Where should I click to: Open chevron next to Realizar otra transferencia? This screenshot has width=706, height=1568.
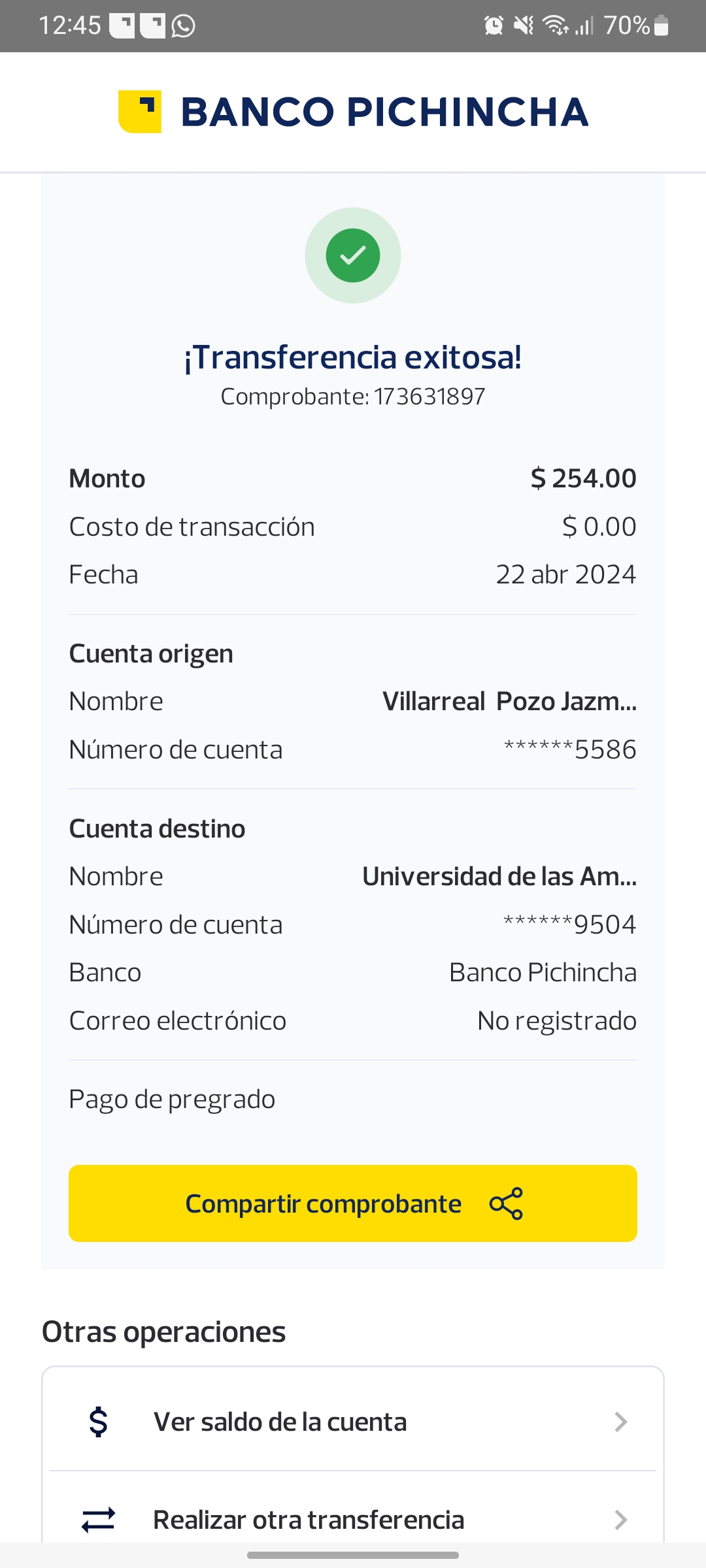[621, 1520]
